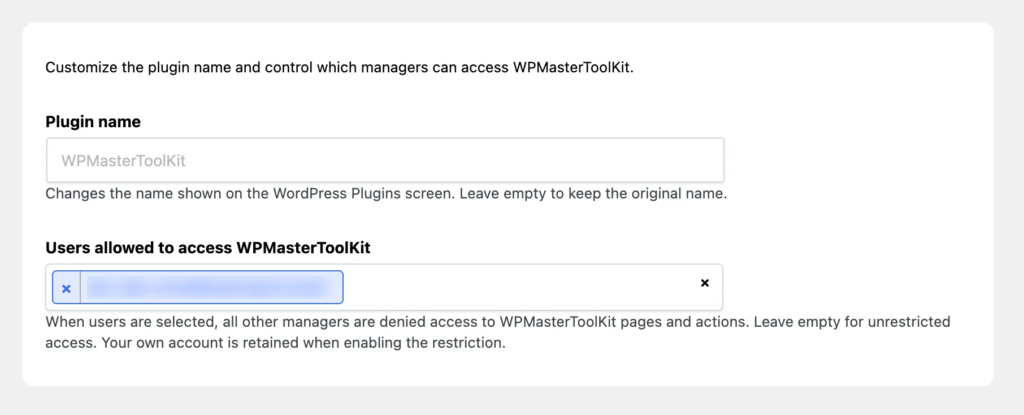This screenshot has height=415, width=1024.
Task: Click 'Users allowed to access WPMasterToolKit' label
Action: click(208, 248)
